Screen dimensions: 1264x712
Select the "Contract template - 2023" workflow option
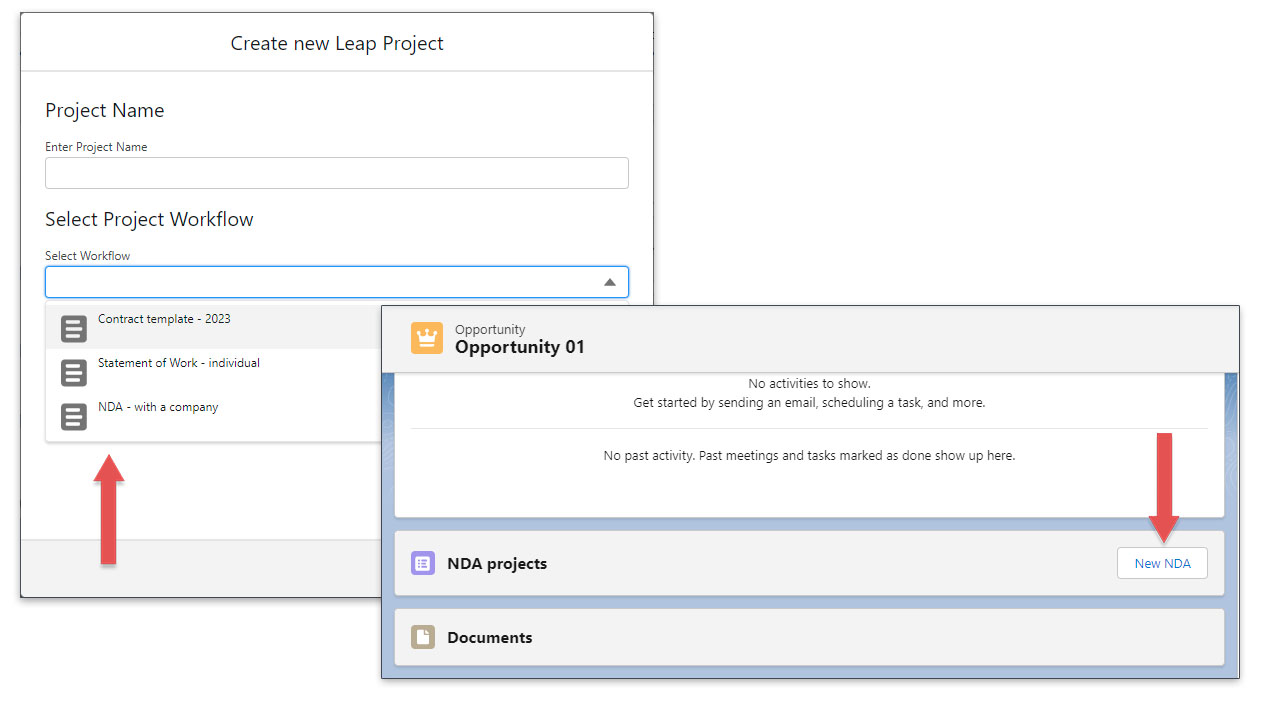coord(165,318)
